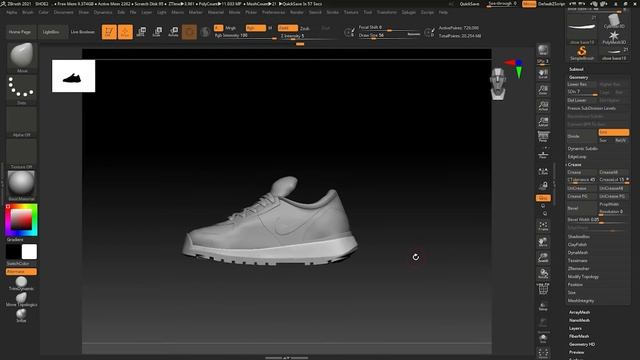Toggle the Menus button in title bar
This screenshot has height=360, width=640.
pyautogui.click(x=529, y=4)
